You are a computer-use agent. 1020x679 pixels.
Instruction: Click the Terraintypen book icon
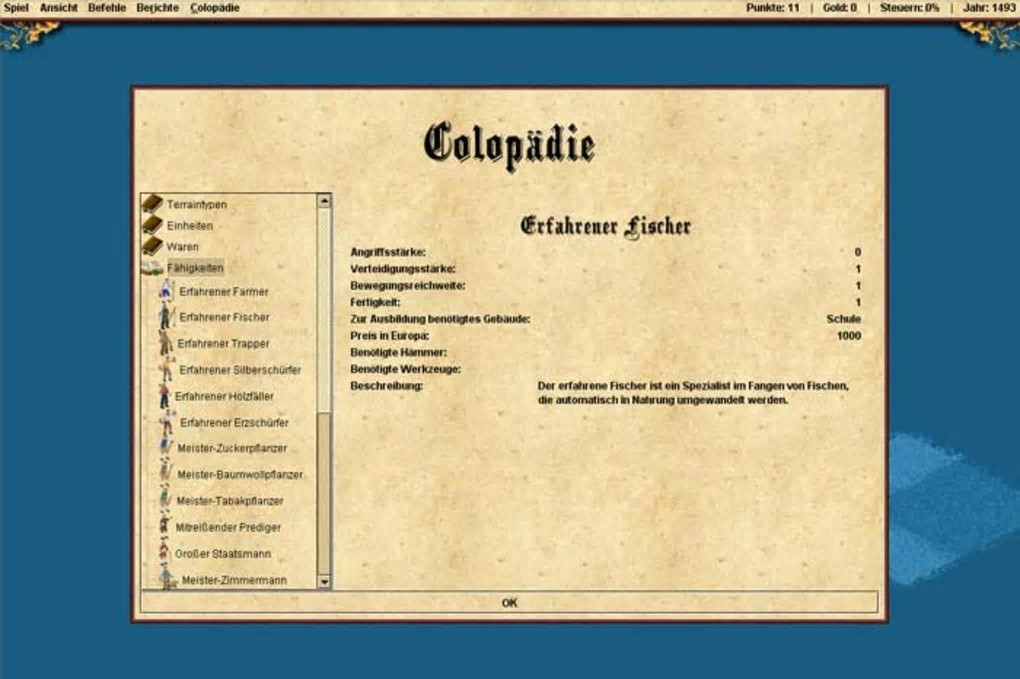(152, 204)
